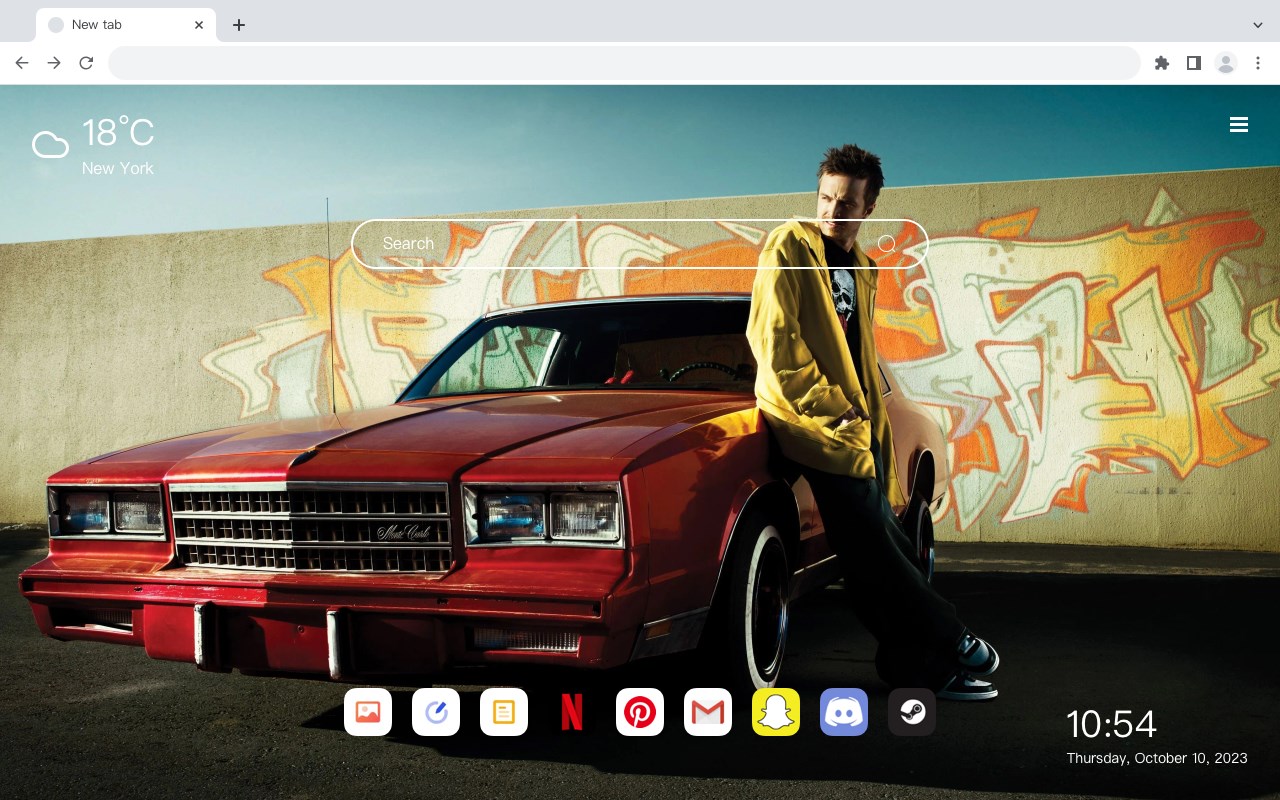Go back to the previous page
The height and width of the screenshot is (800, 1280).
(22, 63)
